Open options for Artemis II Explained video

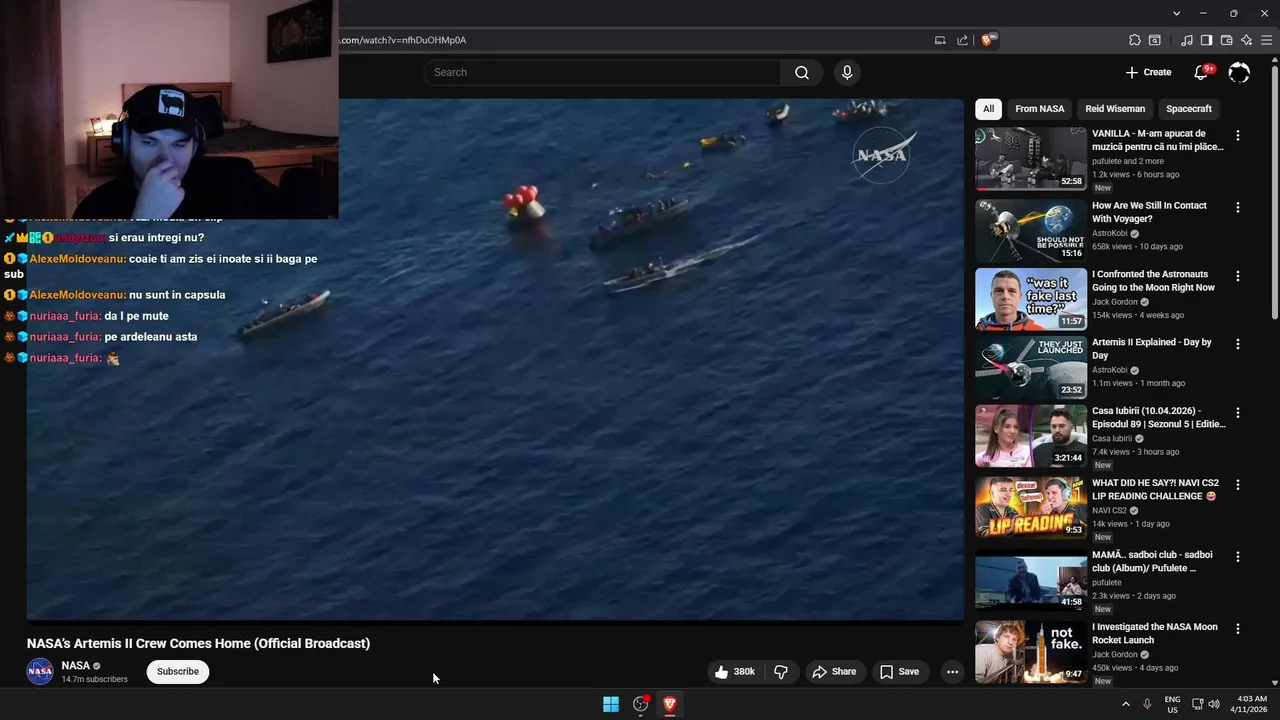pyautogui.click(x=1238, y=344)
